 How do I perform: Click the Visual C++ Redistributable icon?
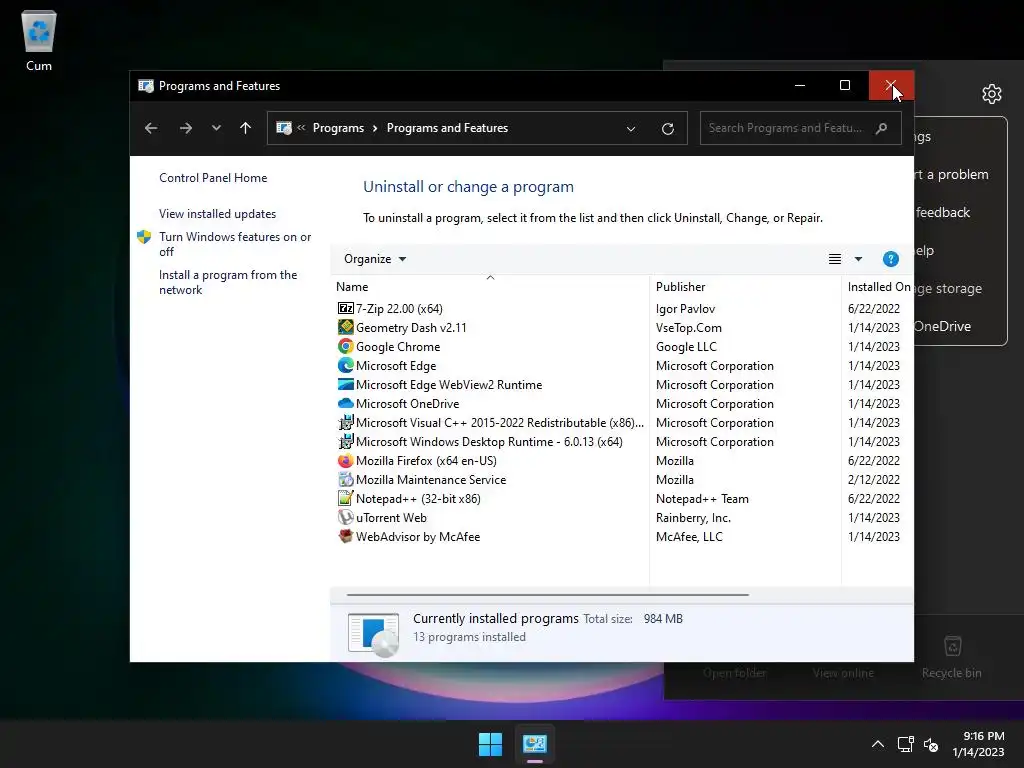click(x=345, y=422)
